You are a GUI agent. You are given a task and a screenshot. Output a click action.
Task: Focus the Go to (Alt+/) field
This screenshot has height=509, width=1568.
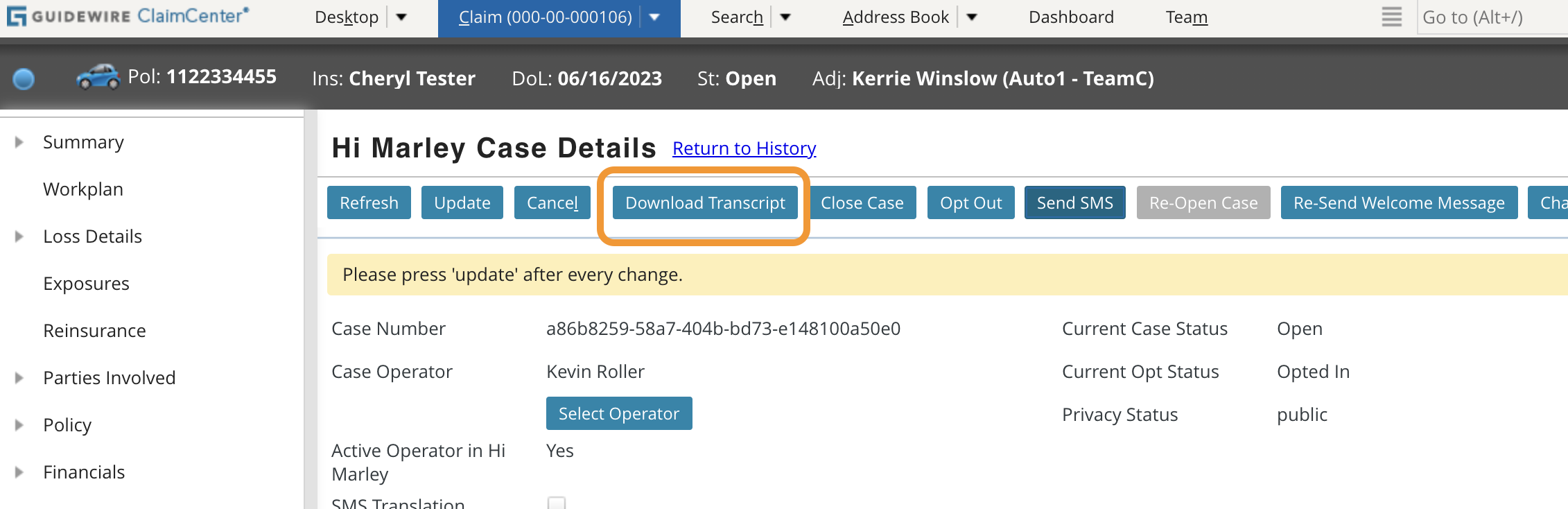1490,17
